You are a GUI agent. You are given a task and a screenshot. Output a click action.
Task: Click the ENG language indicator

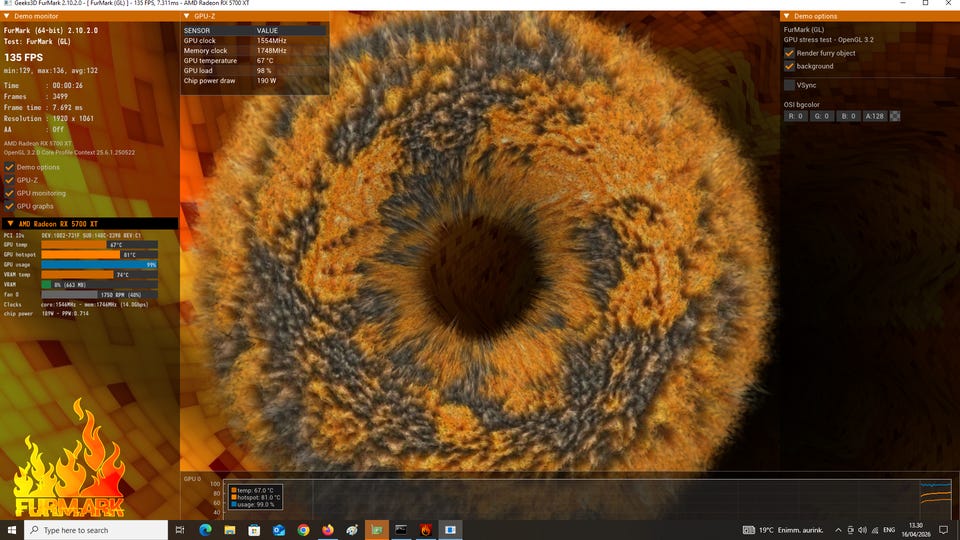tap(889, 530)
